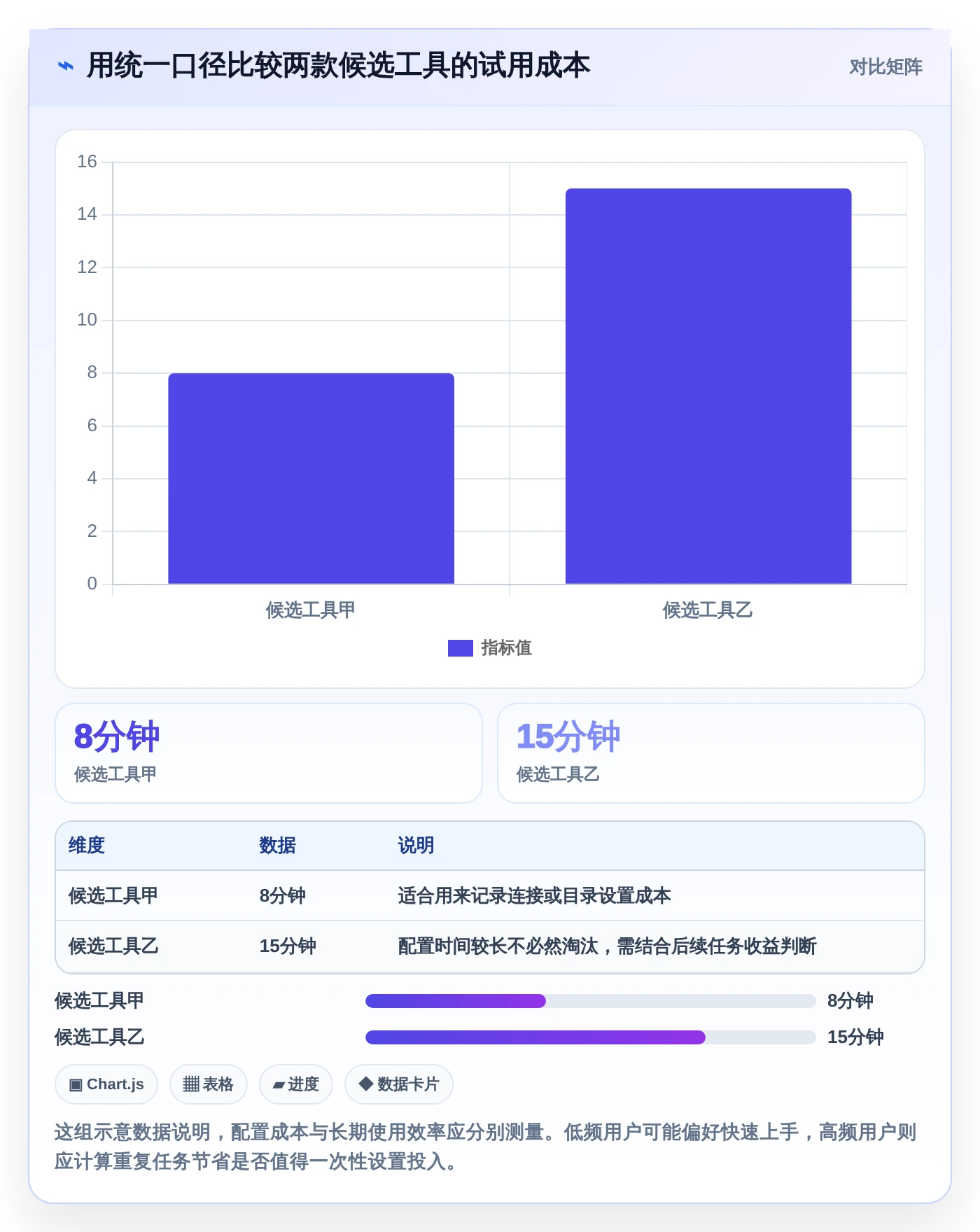Click the blue lightning icon beside the title
980x1232 pixels.
(66, 66)
